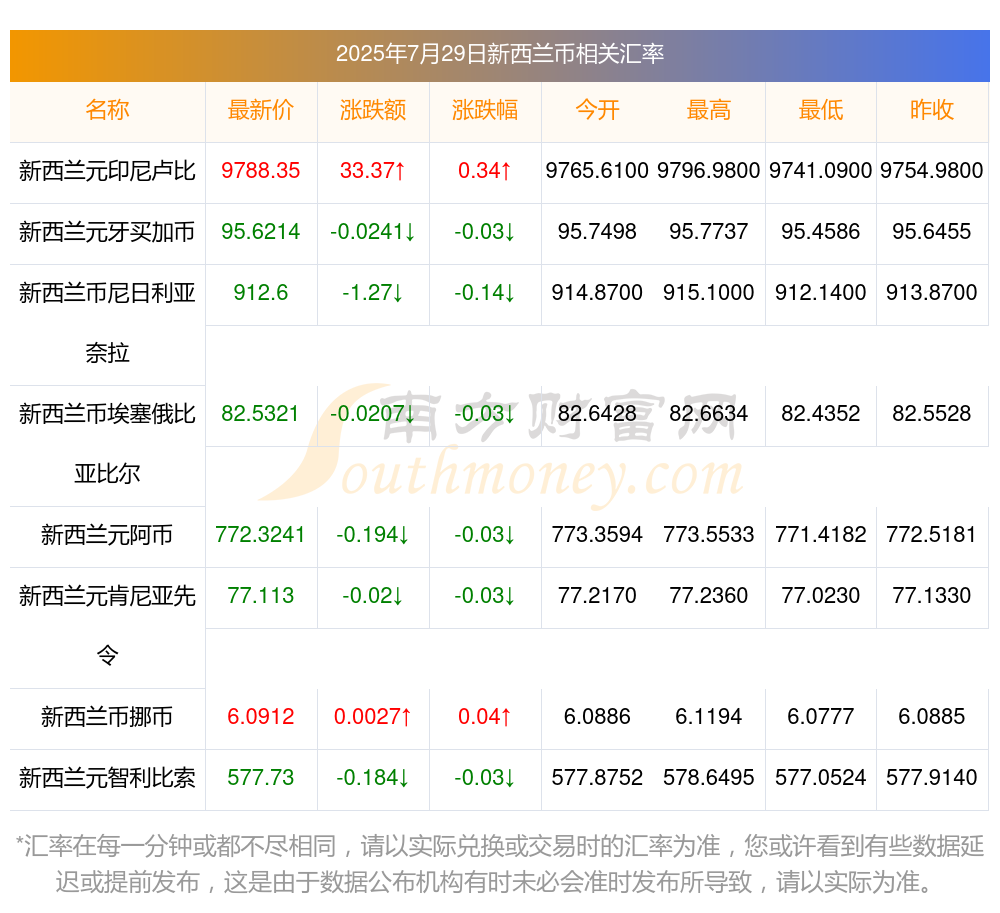Click open value 95.7498
The width and height of the screenshot is (1000, 913).
click(x=597, y=231)
